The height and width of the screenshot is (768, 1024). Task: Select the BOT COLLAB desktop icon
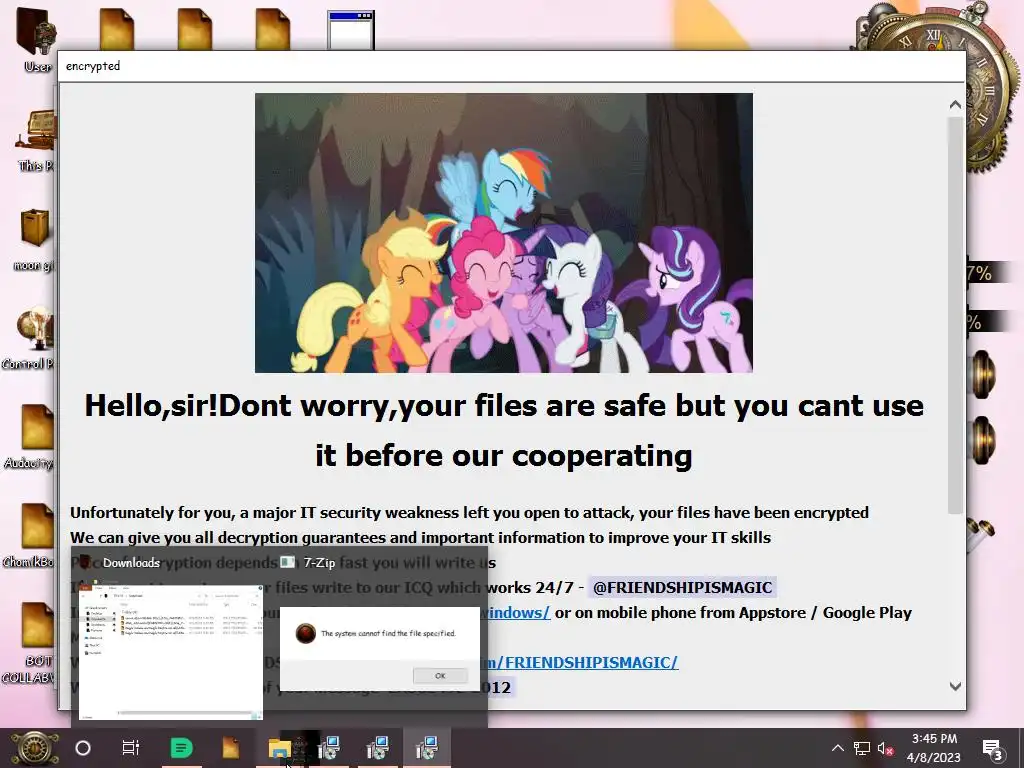[x=29, y=643]
